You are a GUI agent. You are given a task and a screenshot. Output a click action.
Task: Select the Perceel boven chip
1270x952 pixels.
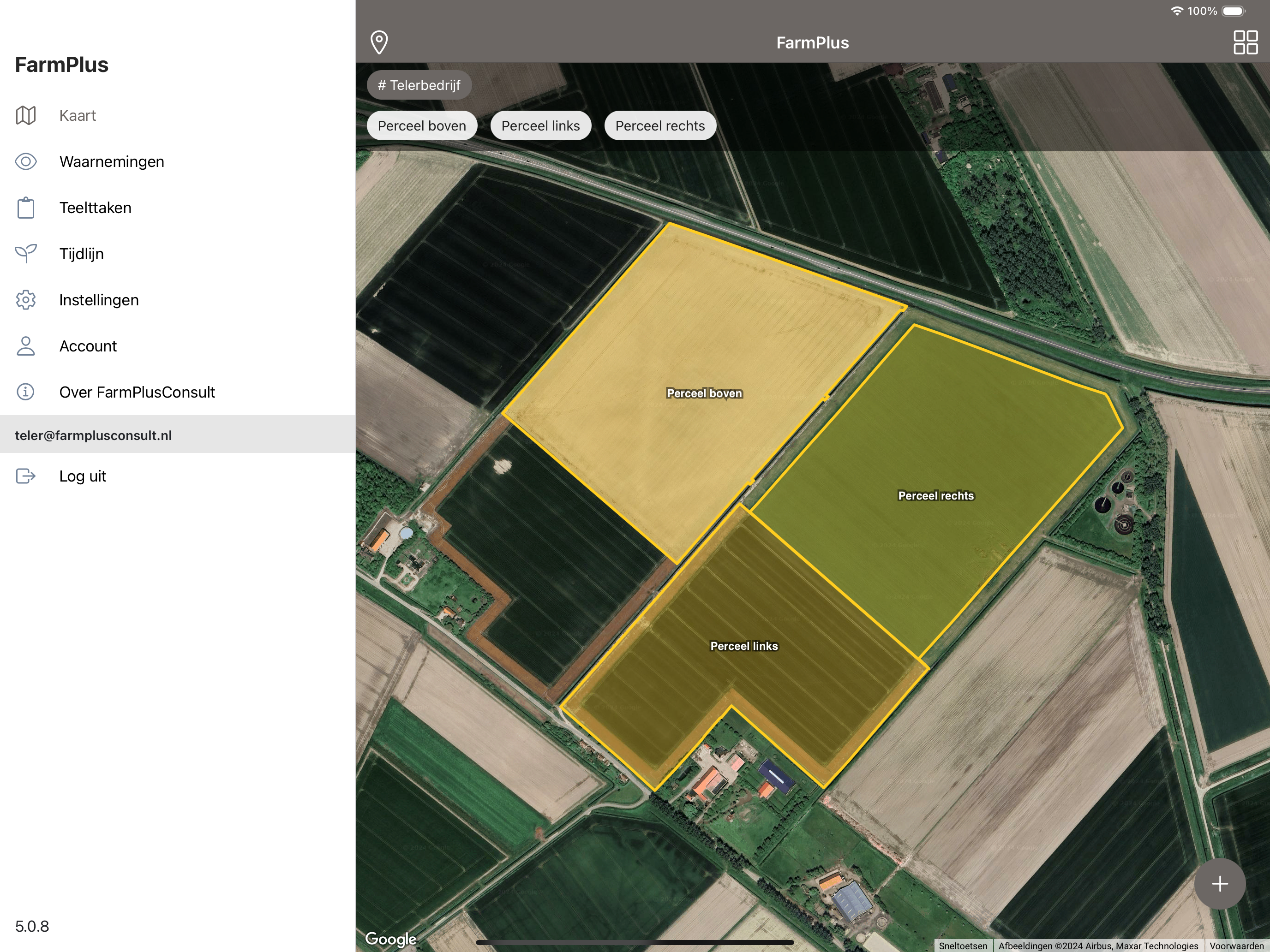422,125
